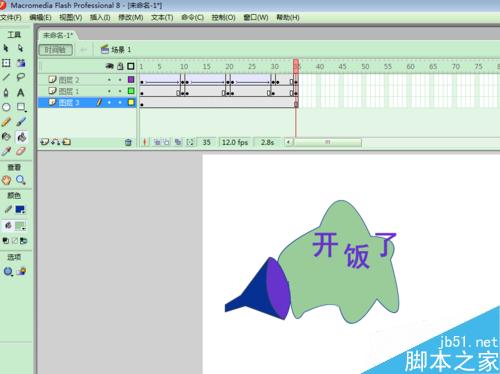The image size is (500, 374).
Task: Click the Add Motion Guide icon
Action: point(55,142)
